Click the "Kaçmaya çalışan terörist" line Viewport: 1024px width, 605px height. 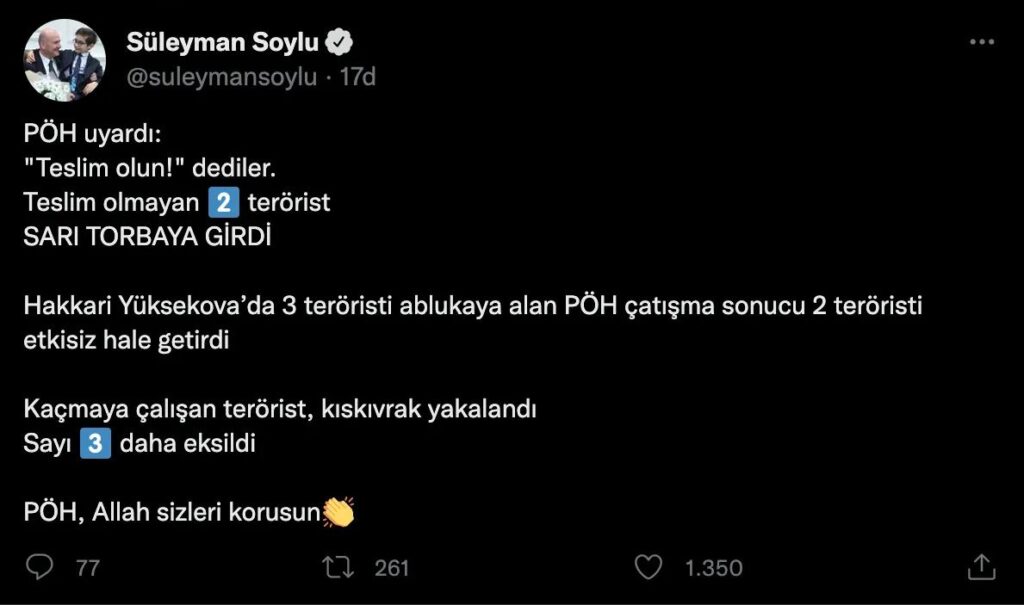[x=281, y=410]
